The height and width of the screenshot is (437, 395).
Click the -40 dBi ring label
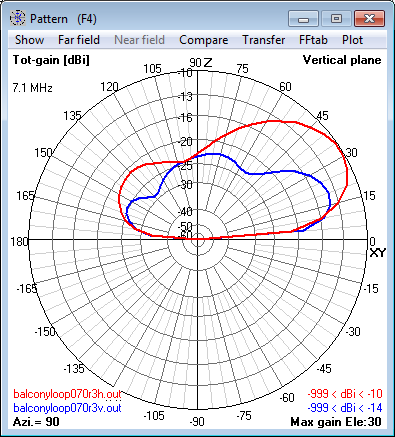(185, 211)
